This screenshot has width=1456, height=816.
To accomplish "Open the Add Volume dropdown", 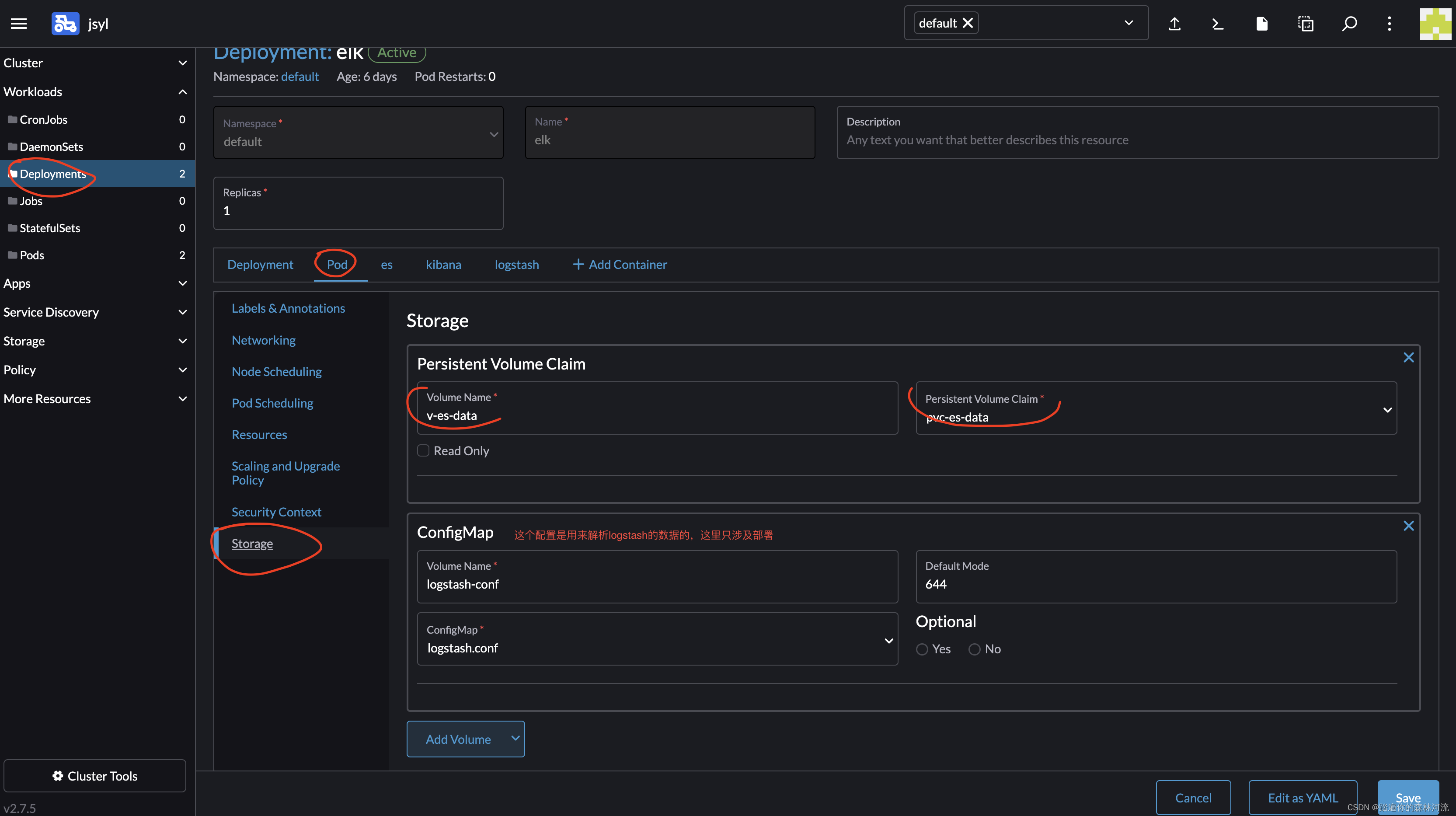I will [466, 739].
